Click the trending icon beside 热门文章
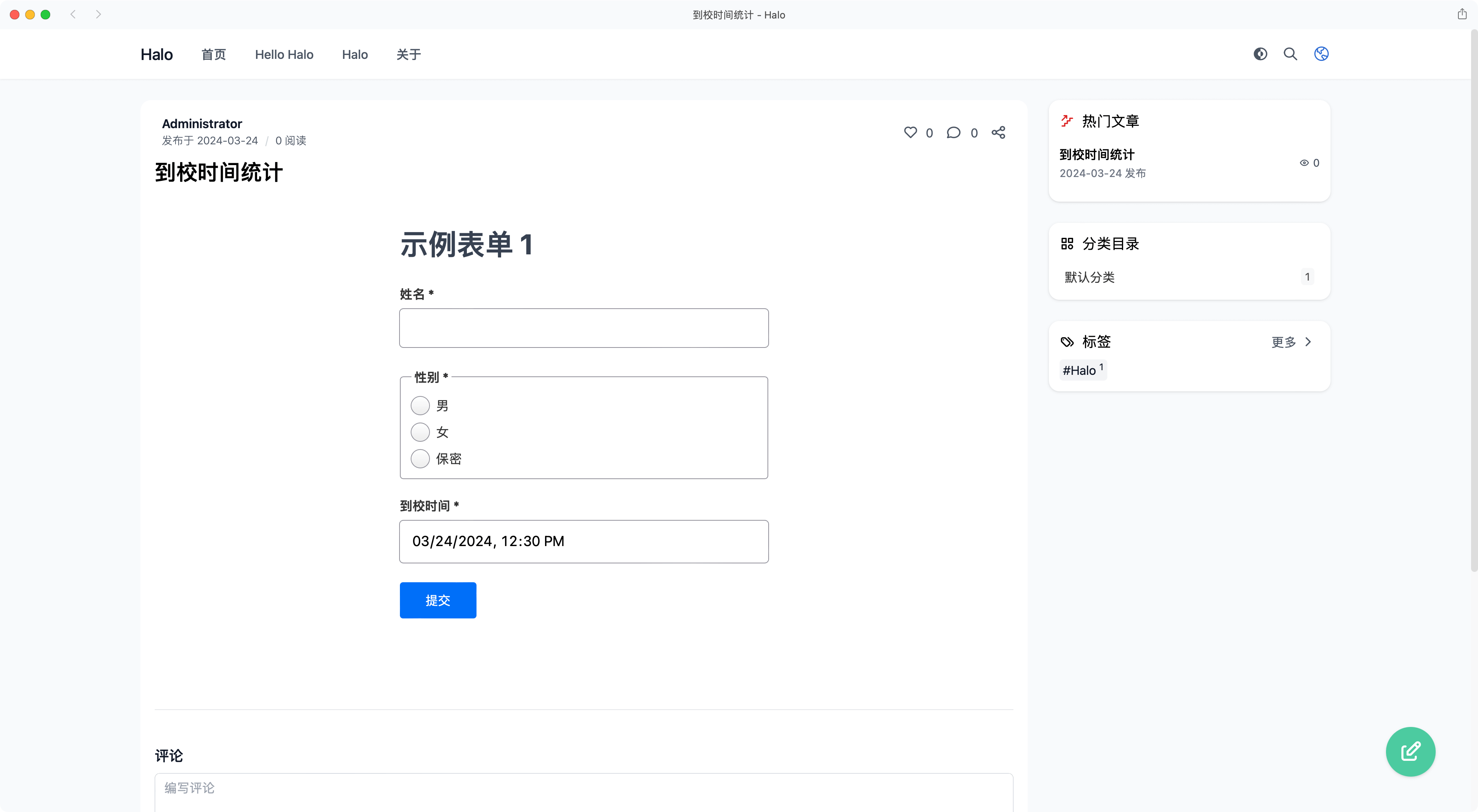Image resolution: width=1478 pixels, height=812 pixels. (1067, 121)
